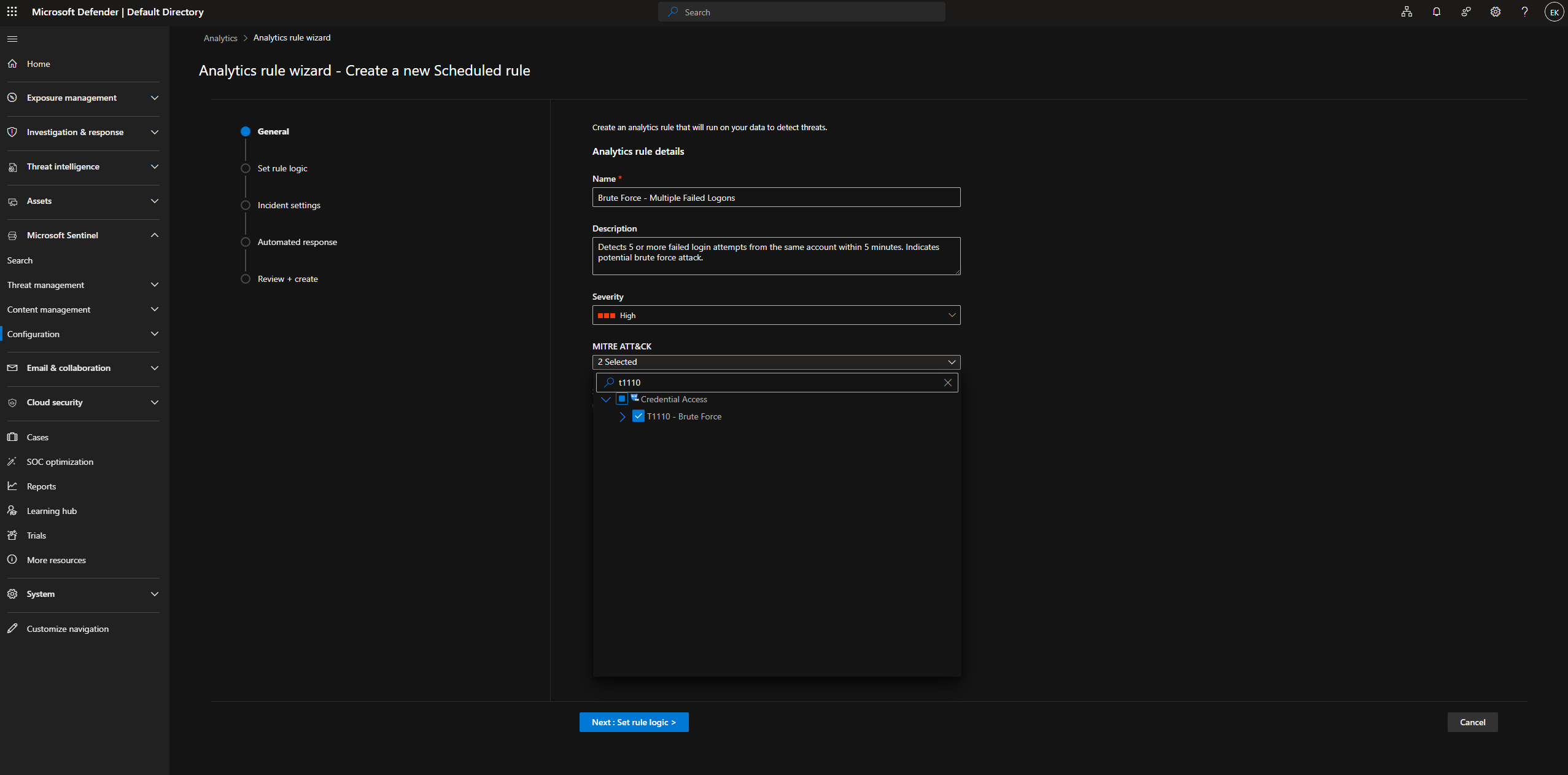Image resolution: width=1568 pixels, height=775 pixels.
Task: Open the settings gear icon in header
Action: pyautogui.click(x=1495, y=12)
